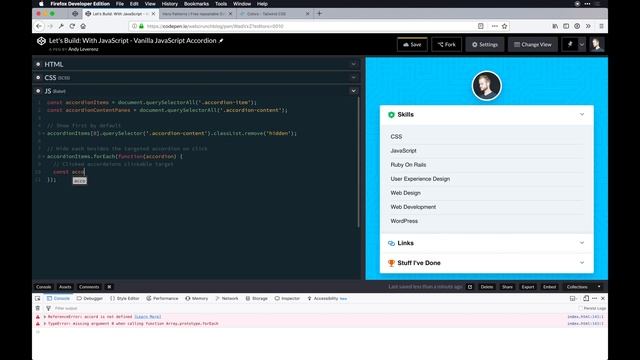Open the Bookmarks menu

point(196,4)
